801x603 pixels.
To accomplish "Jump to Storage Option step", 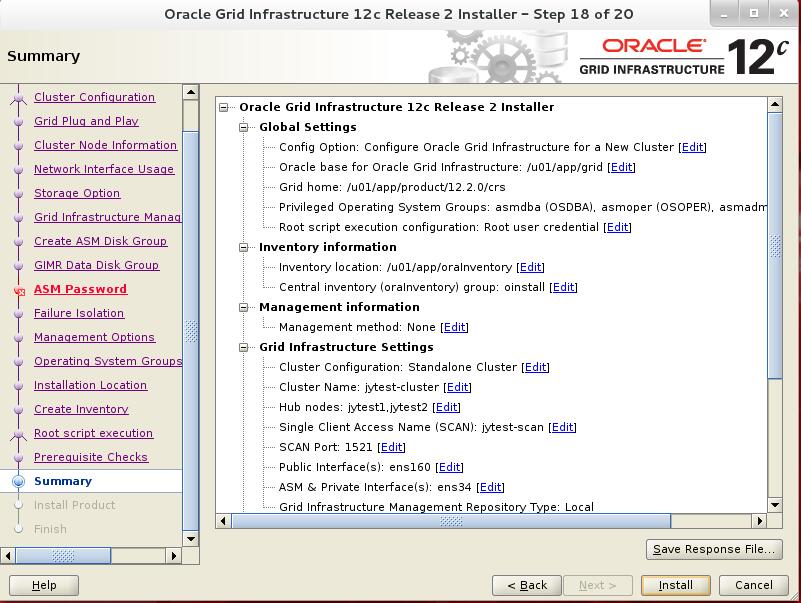I will 77,193.
